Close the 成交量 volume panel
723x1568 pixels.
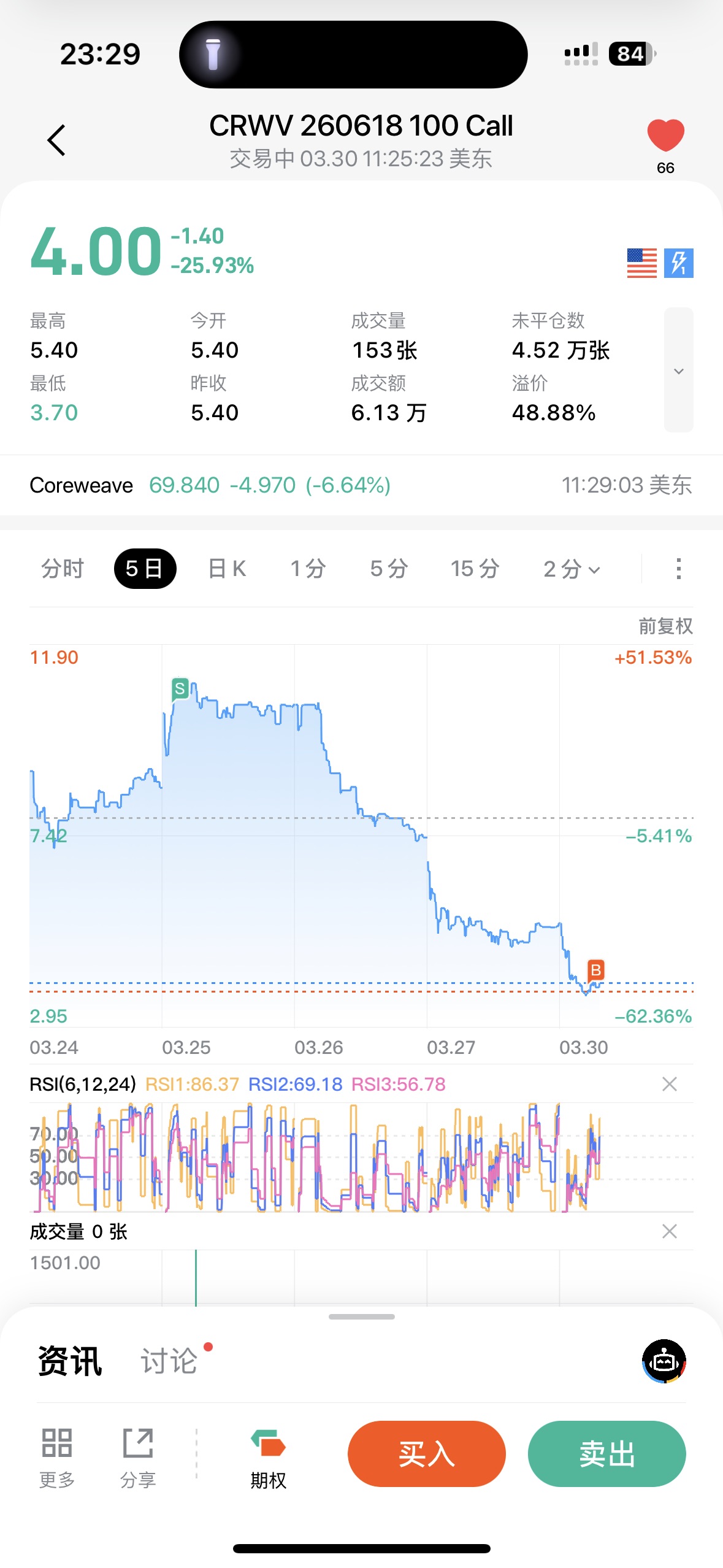[x=669, y=1231]
